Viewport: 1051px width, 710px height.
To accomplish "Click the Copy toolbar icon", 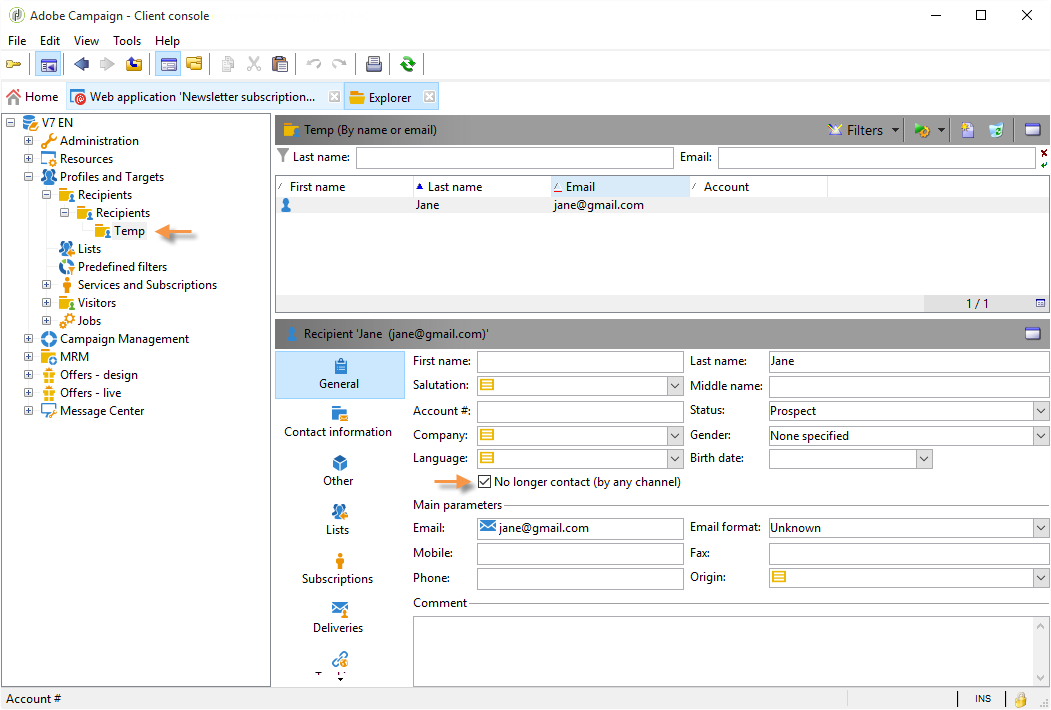I will pos(228,64).
